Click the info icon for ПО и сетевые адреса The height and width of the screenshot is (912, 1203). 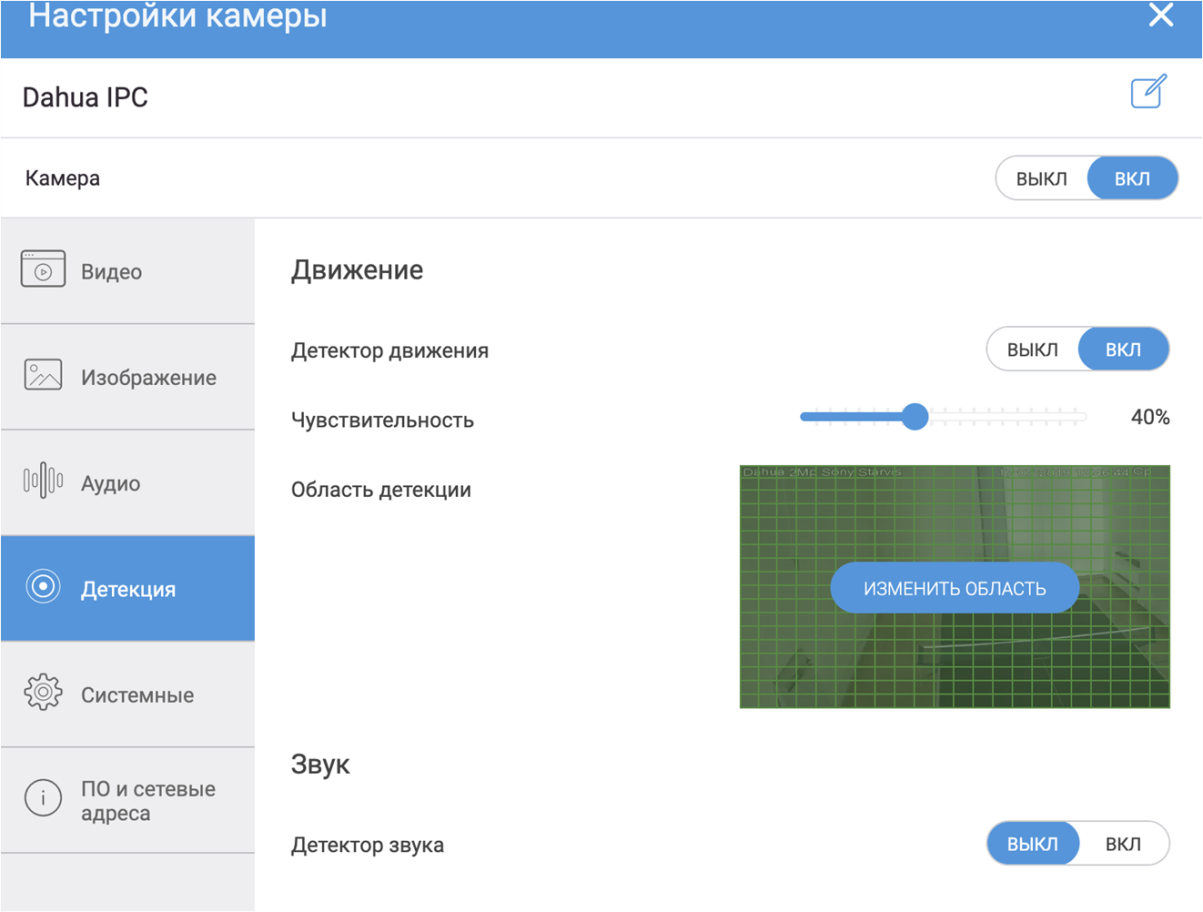(43, 799)
